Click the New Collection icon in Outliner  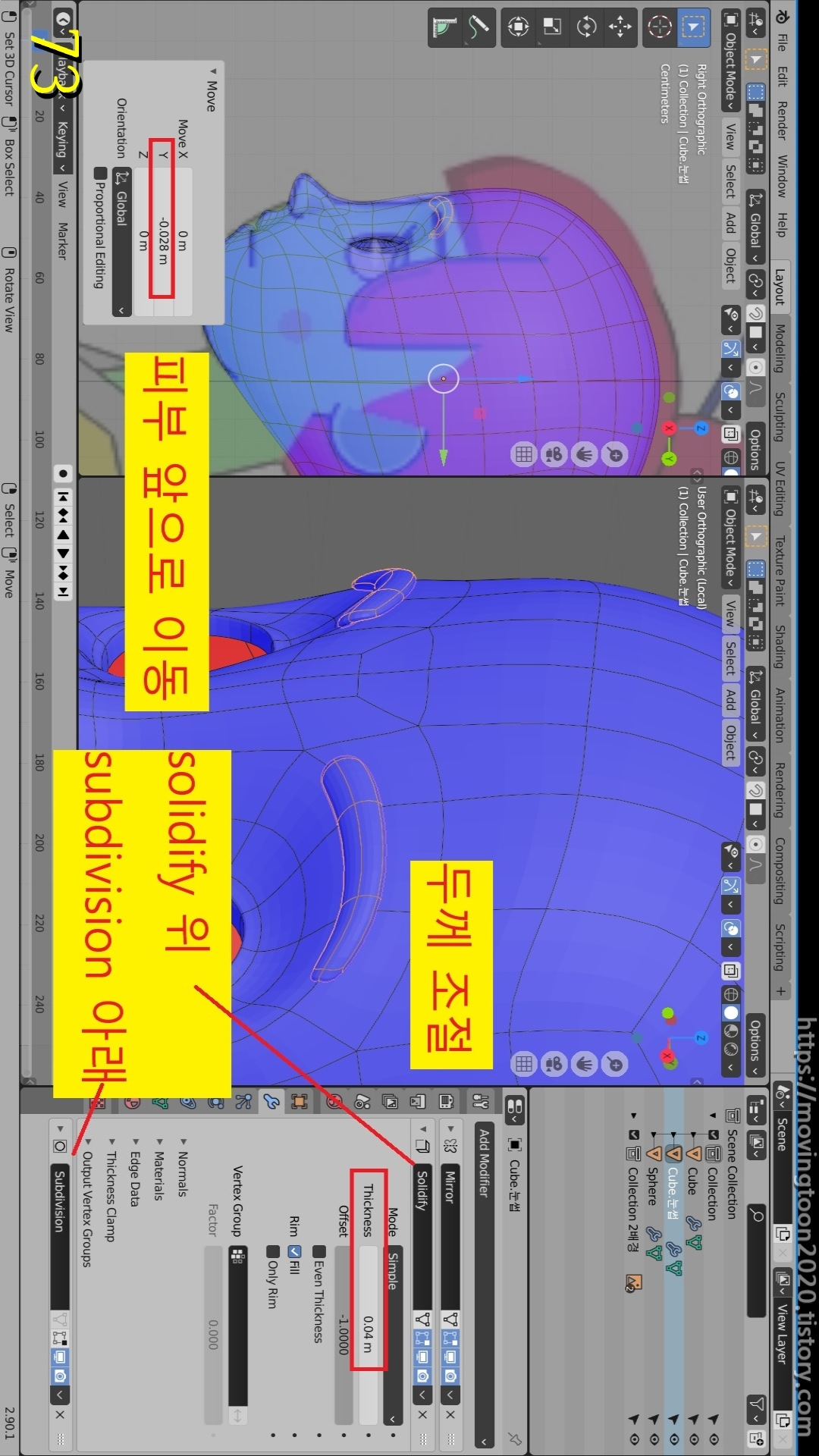tap(756, 1438)
